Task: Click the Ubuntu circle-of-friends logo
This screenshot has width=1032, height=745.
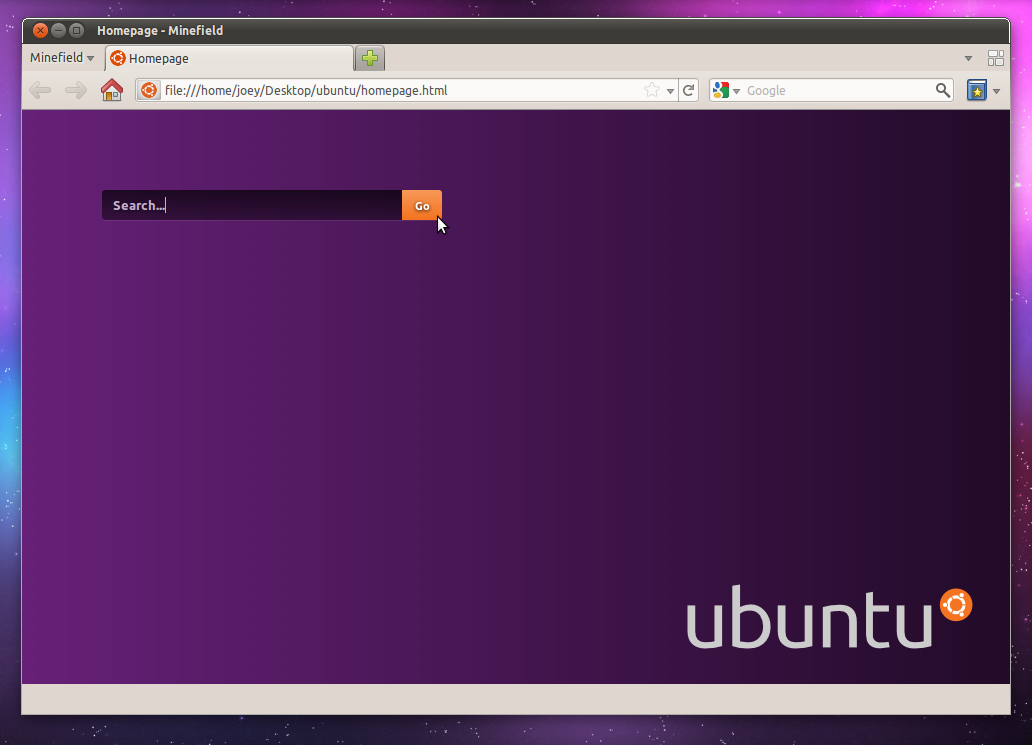Action: (x=956, y=605)
